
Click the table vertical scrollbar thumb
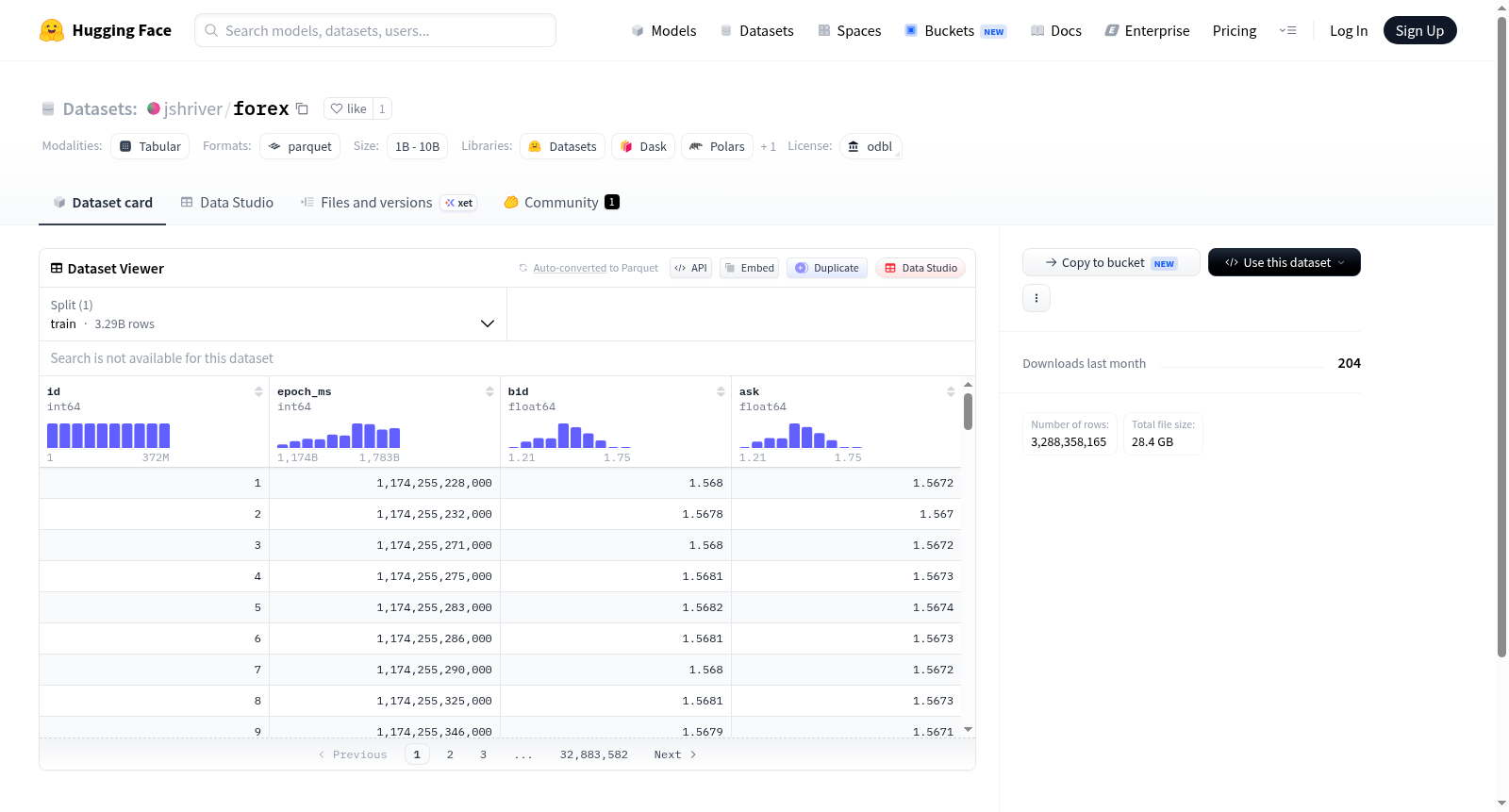pyautogui.click(x=968, y=411)
